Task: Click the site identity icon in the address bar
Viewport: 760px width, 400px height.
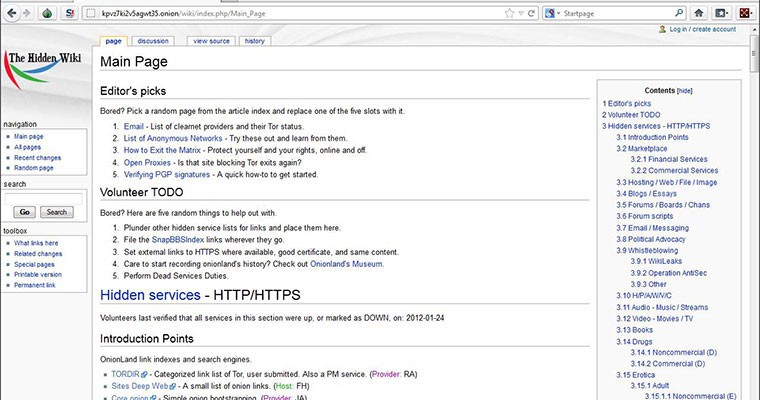Action: pyautogui.click(x=91, y=14)
